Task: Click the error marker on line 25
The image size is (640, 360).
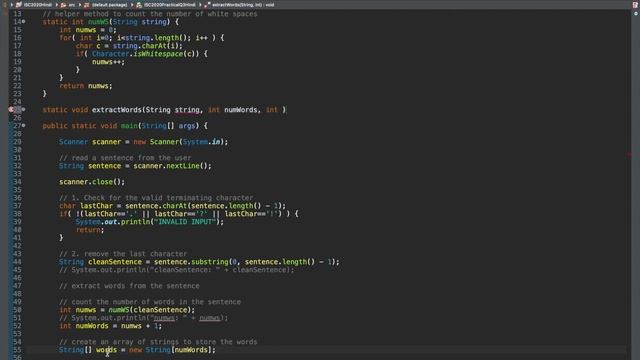Action: 11,109
